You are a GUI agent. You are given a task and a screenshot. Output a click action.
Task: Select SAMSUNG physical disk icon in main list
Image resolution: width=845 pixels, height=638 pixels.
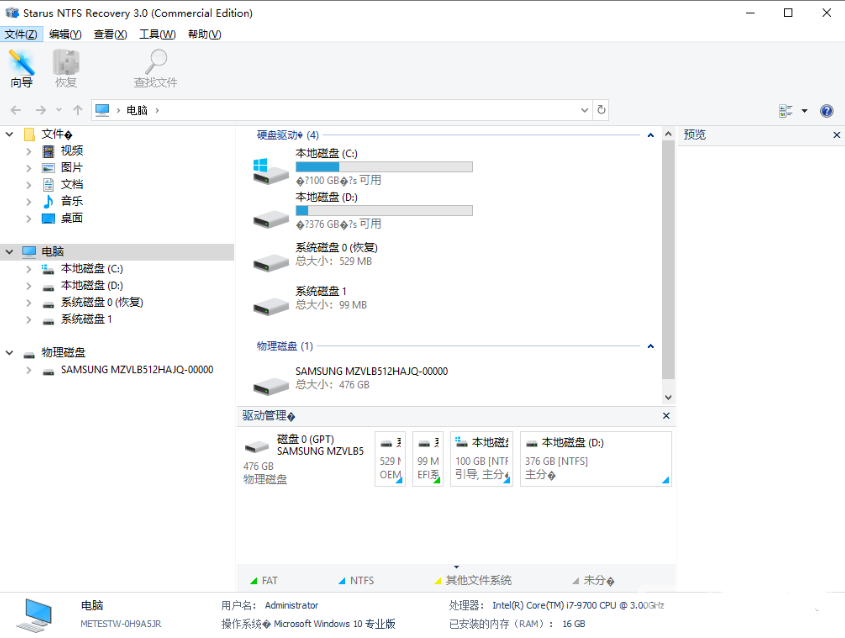click(271, 385)
